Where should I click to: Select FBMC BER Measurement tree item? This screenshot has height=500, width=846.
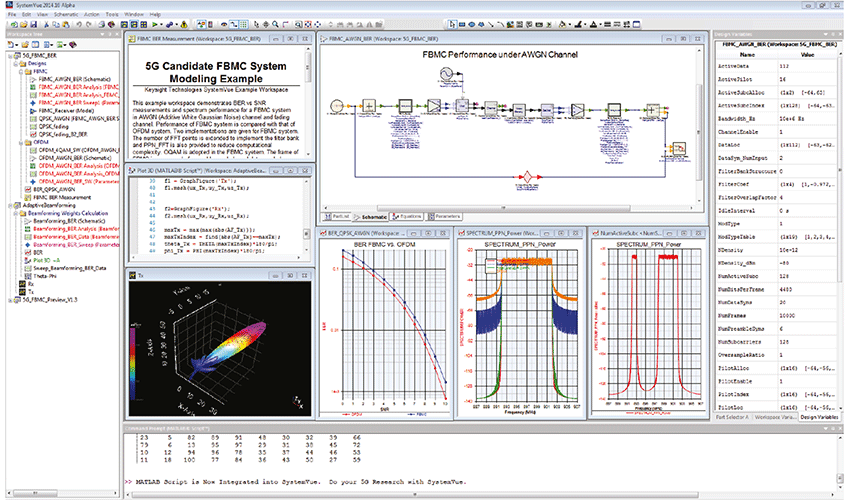pyautogui.click(x=62, y=197)
